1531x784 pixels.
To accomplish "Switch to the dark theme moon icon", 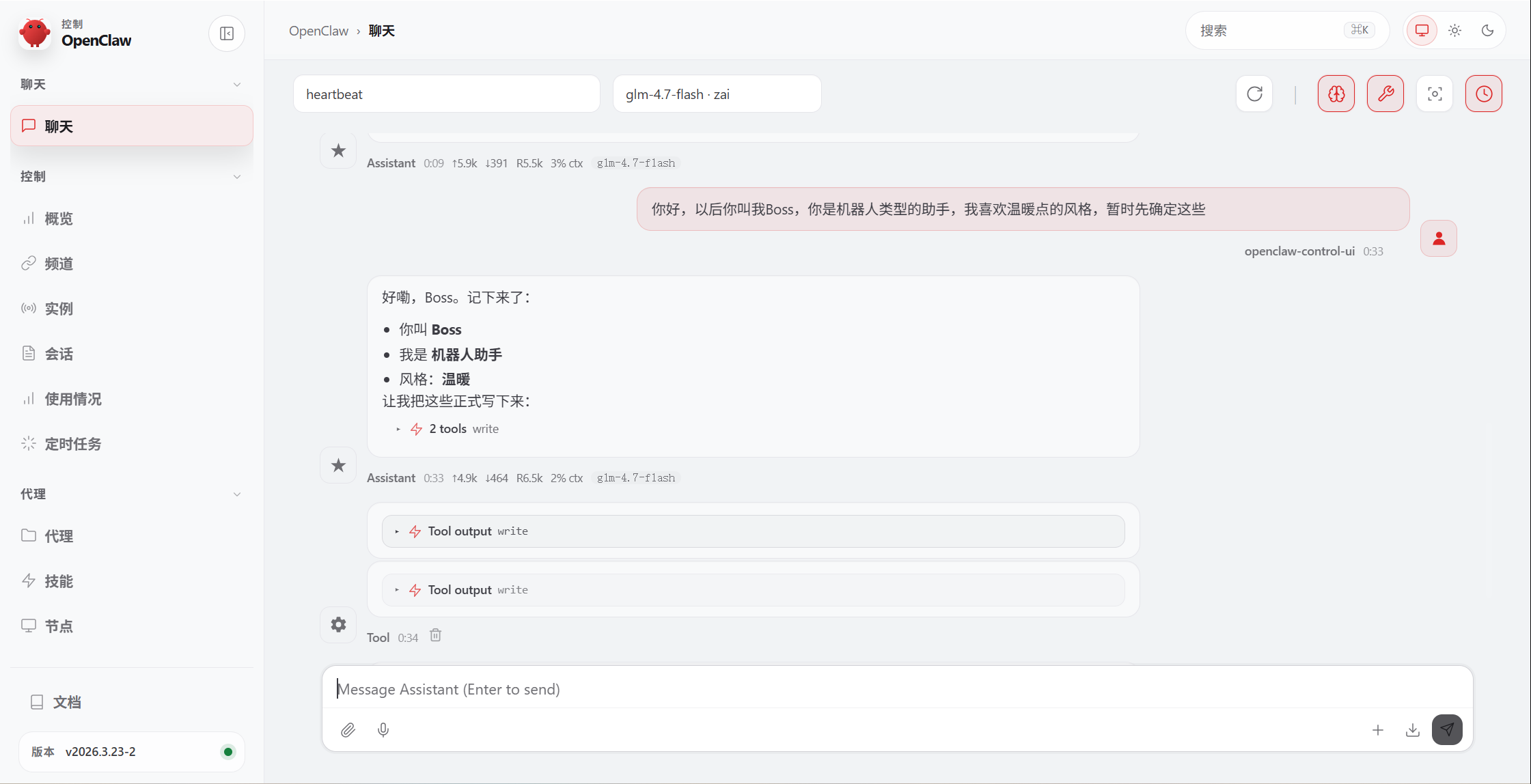I will [x=1487, y=31].
